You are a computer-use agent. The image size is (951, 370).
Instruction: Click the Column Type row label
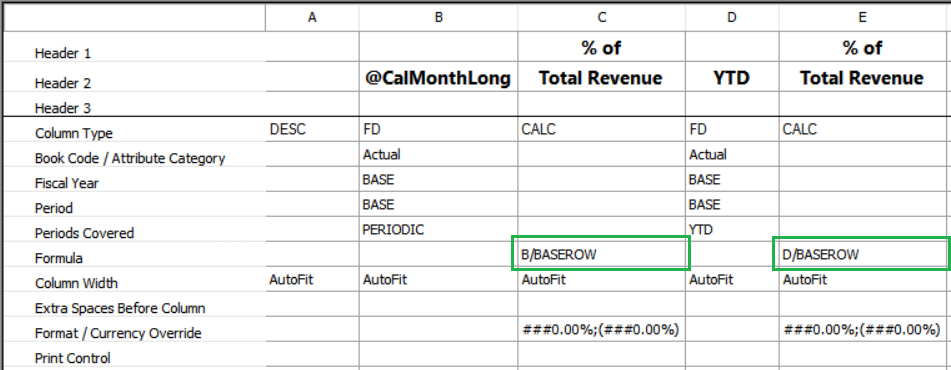73,133
